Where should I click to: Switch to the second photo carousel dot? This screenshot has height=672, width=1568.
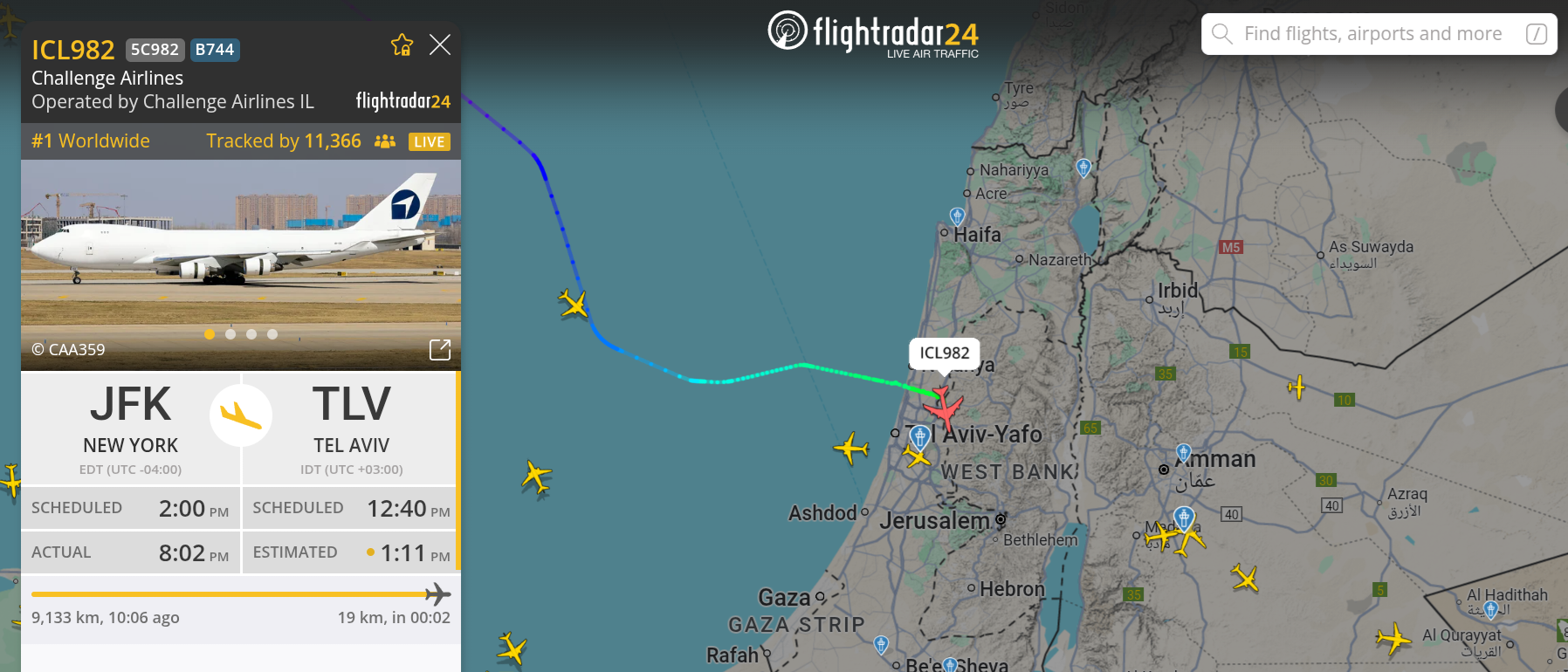click(x=230, y=334)
